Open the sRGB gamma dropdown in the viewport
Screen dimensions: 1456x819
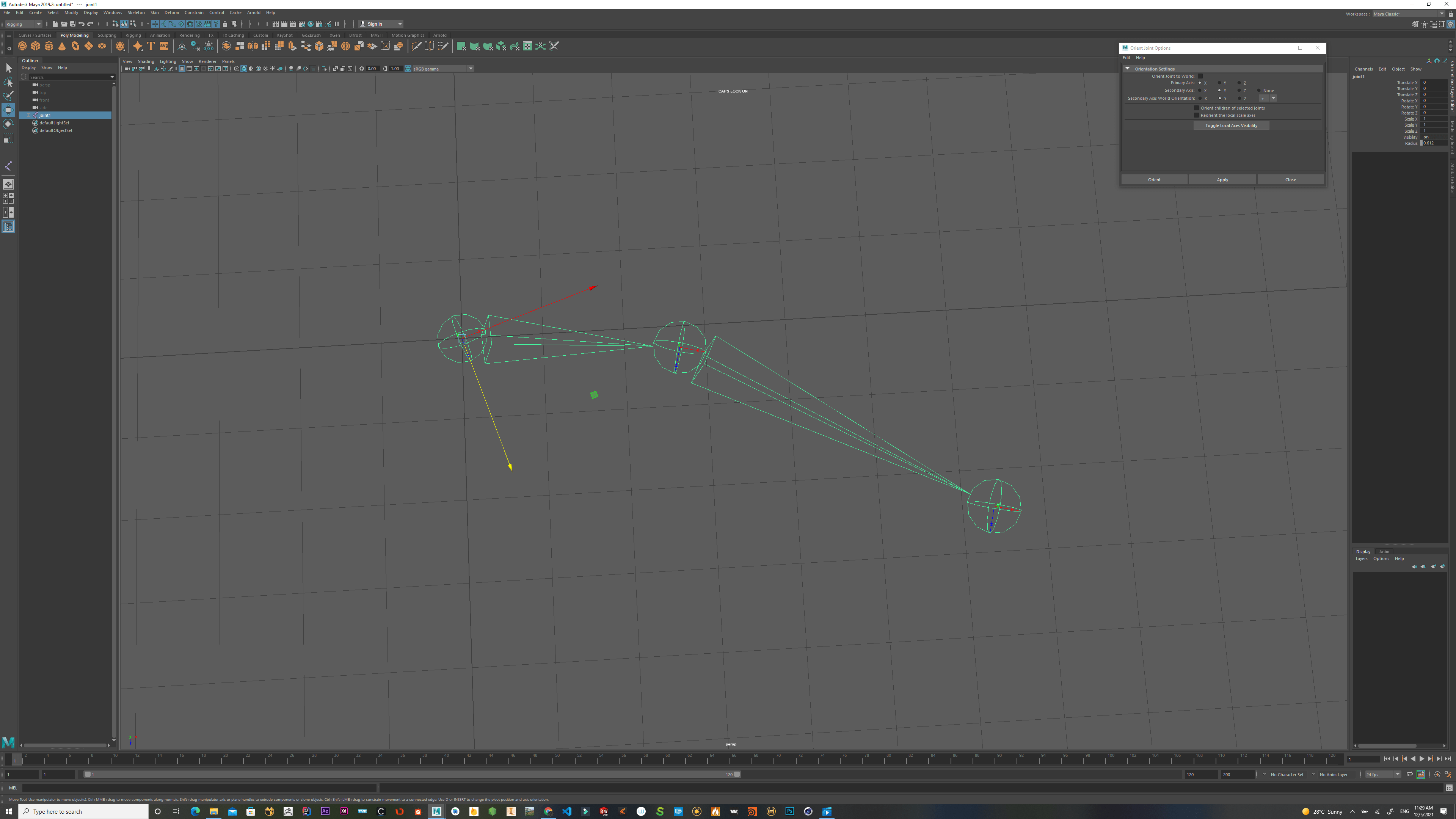pos(470,68)
